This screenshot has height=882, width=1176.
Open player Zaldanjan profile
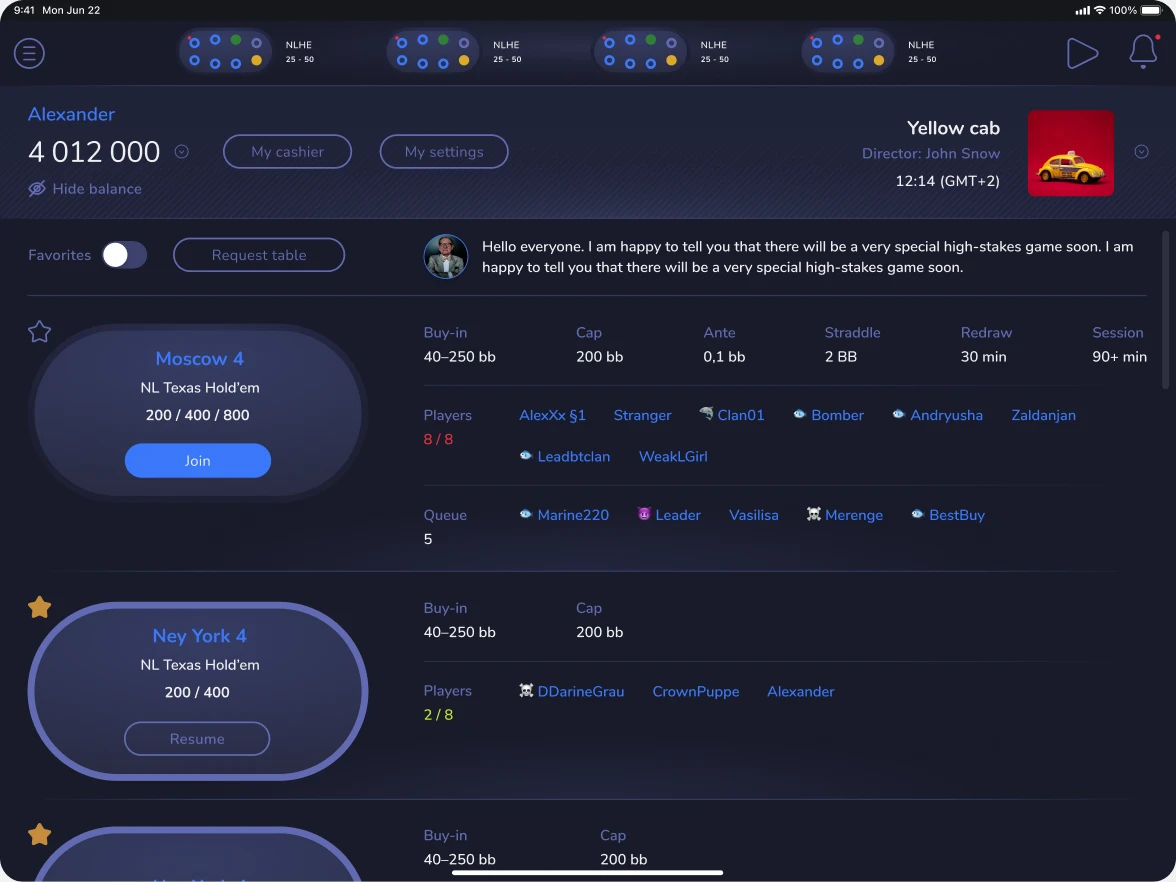(1043, 415)
